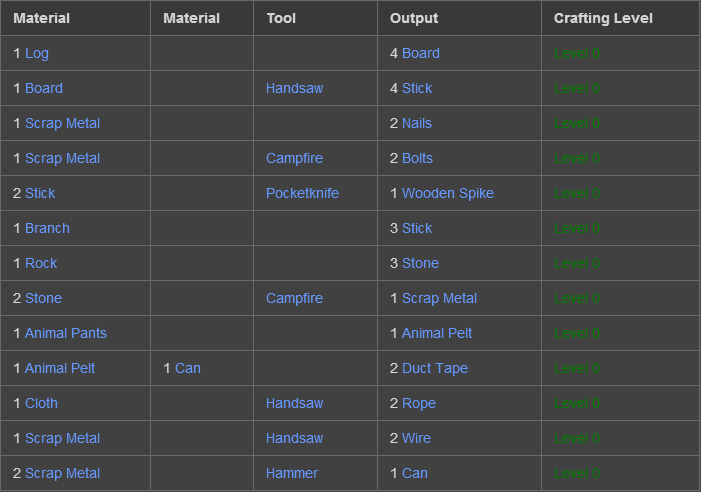Image resolution: width=701 pixels, height=492 pixels.
Task: Open the Wooden Spike link
Action: (x=447, y=193)
